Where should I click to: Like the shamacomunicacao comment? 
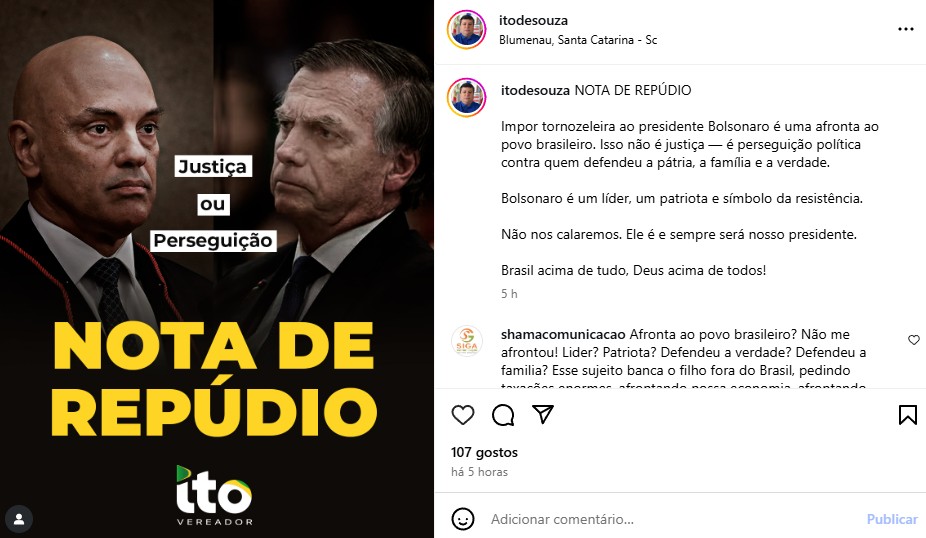click(x=914, y=340)
